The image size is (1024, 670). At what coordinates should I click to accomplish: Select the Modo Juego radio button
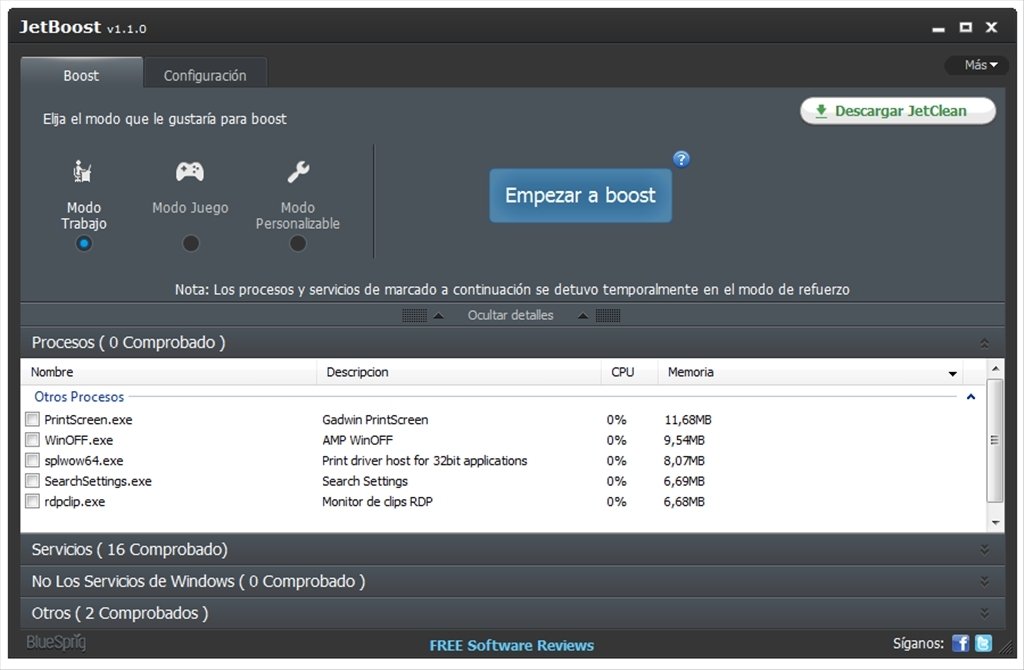[191, 243]
